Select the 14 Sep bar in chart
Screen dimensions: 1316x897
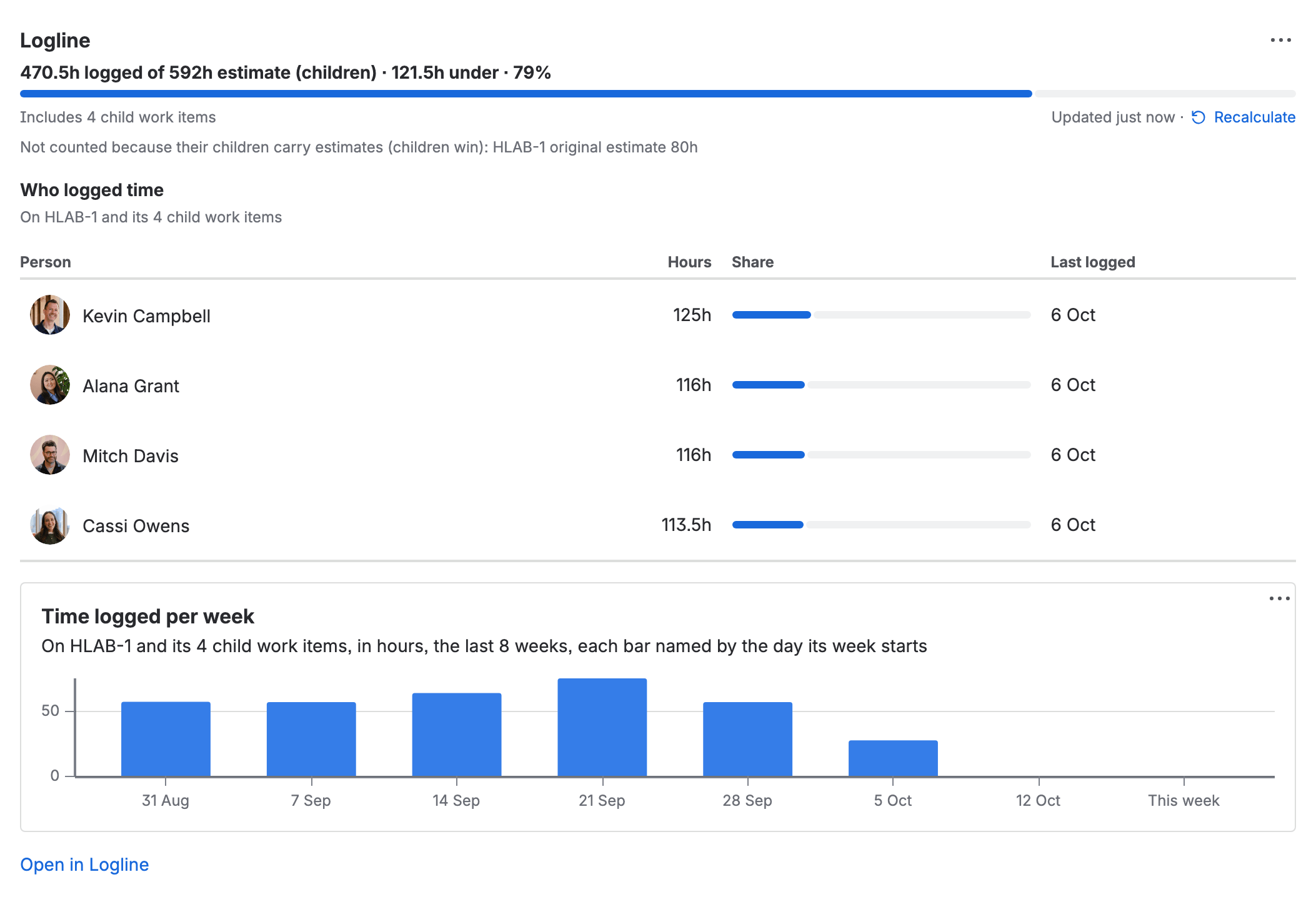457,735
